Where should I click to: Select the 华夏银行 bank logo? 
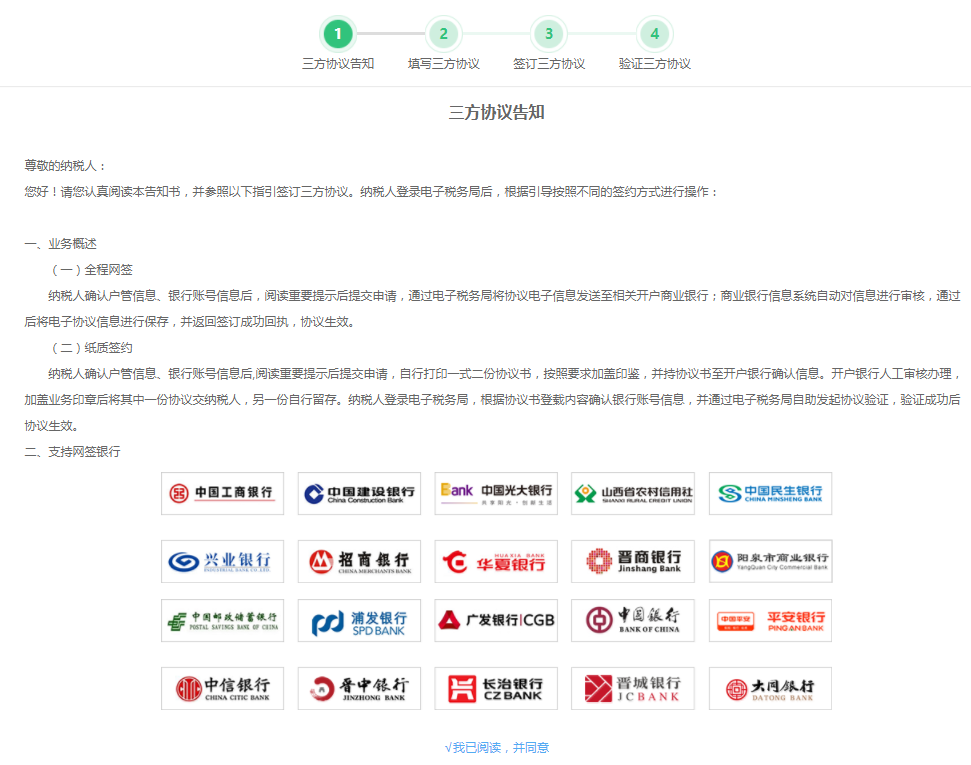(x=496, y=561)
